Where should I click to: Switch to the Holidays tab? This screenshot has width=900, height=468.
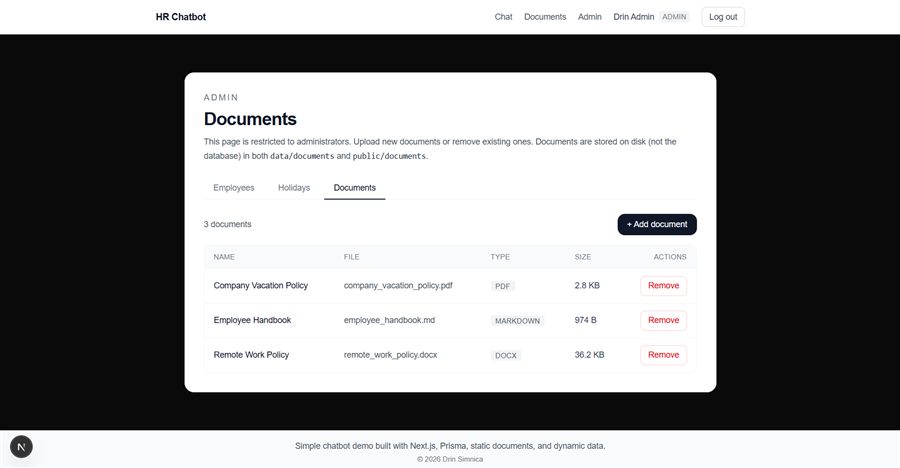pyautogui.click(x=294, y=188)
